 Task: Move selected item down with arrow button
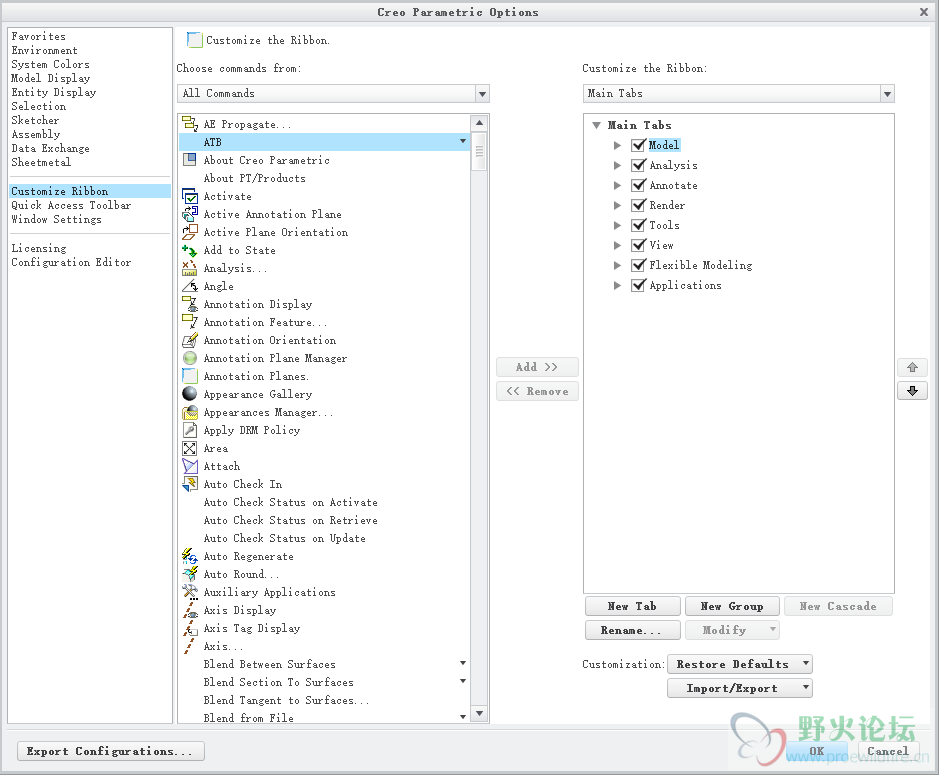[x=912, y=391]
